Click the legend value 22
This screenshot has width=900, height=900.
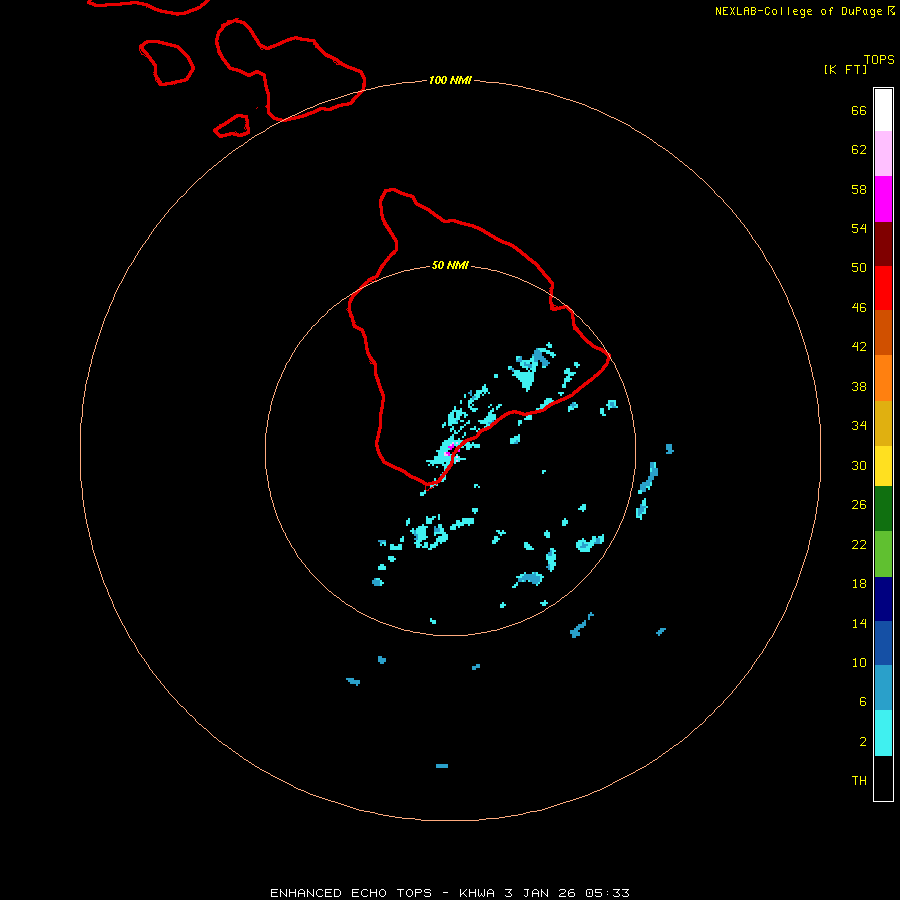pyautogui.click(x=859, y=544)
